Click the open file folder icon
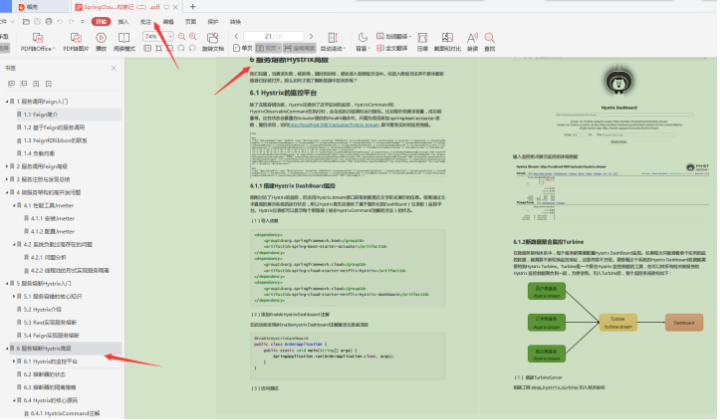This screenshot has width=720, height=420. (x=26, y=22)
